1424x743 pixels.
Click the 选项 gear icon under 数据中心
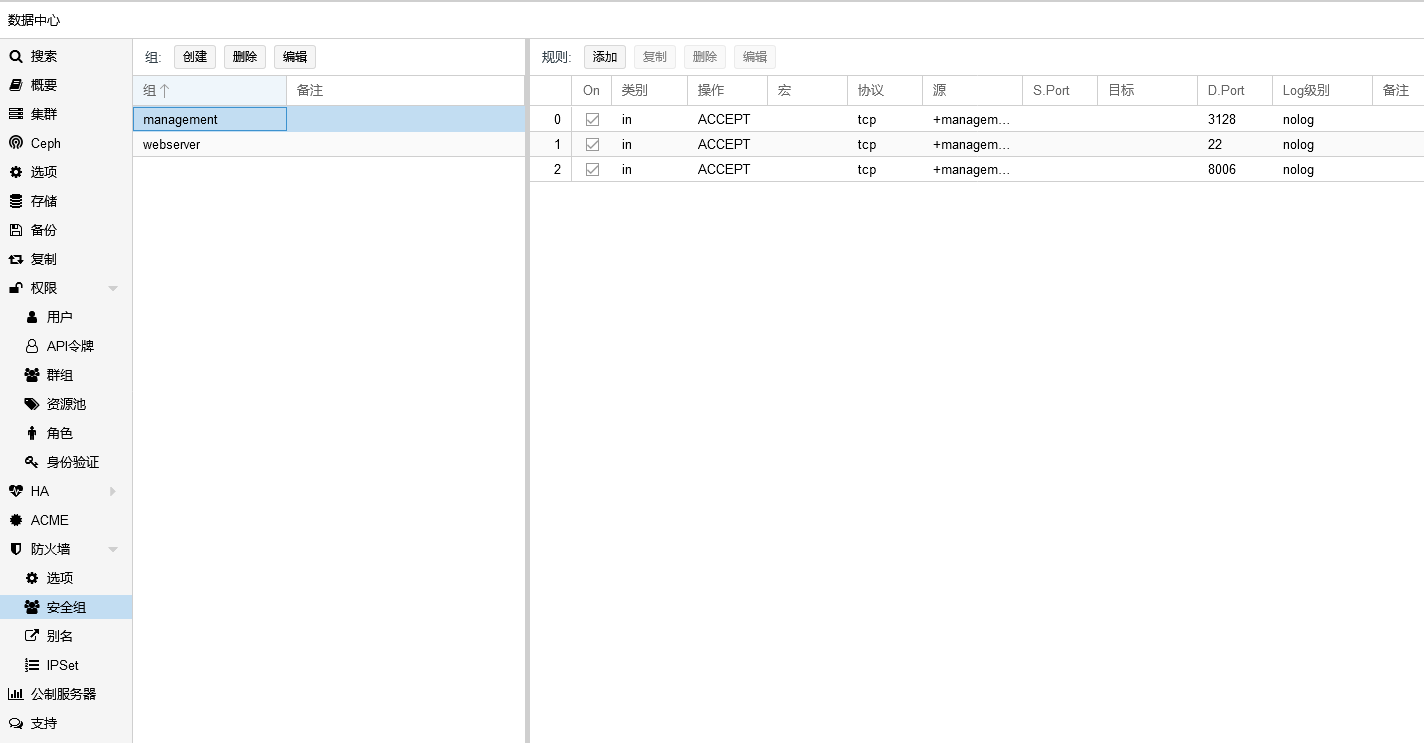[x=16, y=172]
